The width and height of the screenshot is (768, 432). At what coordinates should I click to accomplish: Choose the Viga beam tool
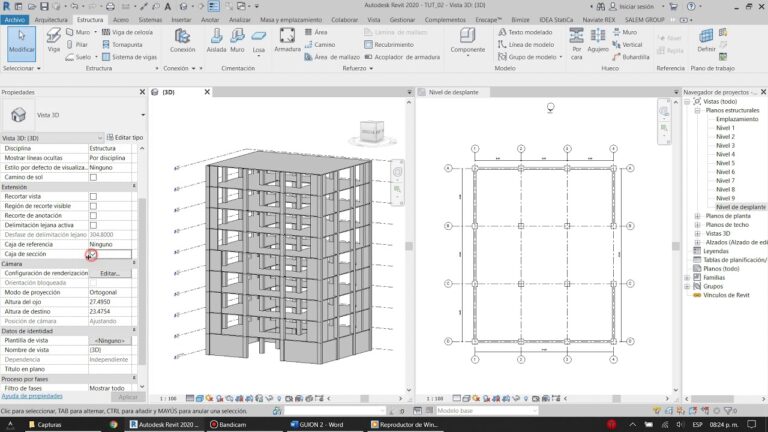tap(53, 40)
